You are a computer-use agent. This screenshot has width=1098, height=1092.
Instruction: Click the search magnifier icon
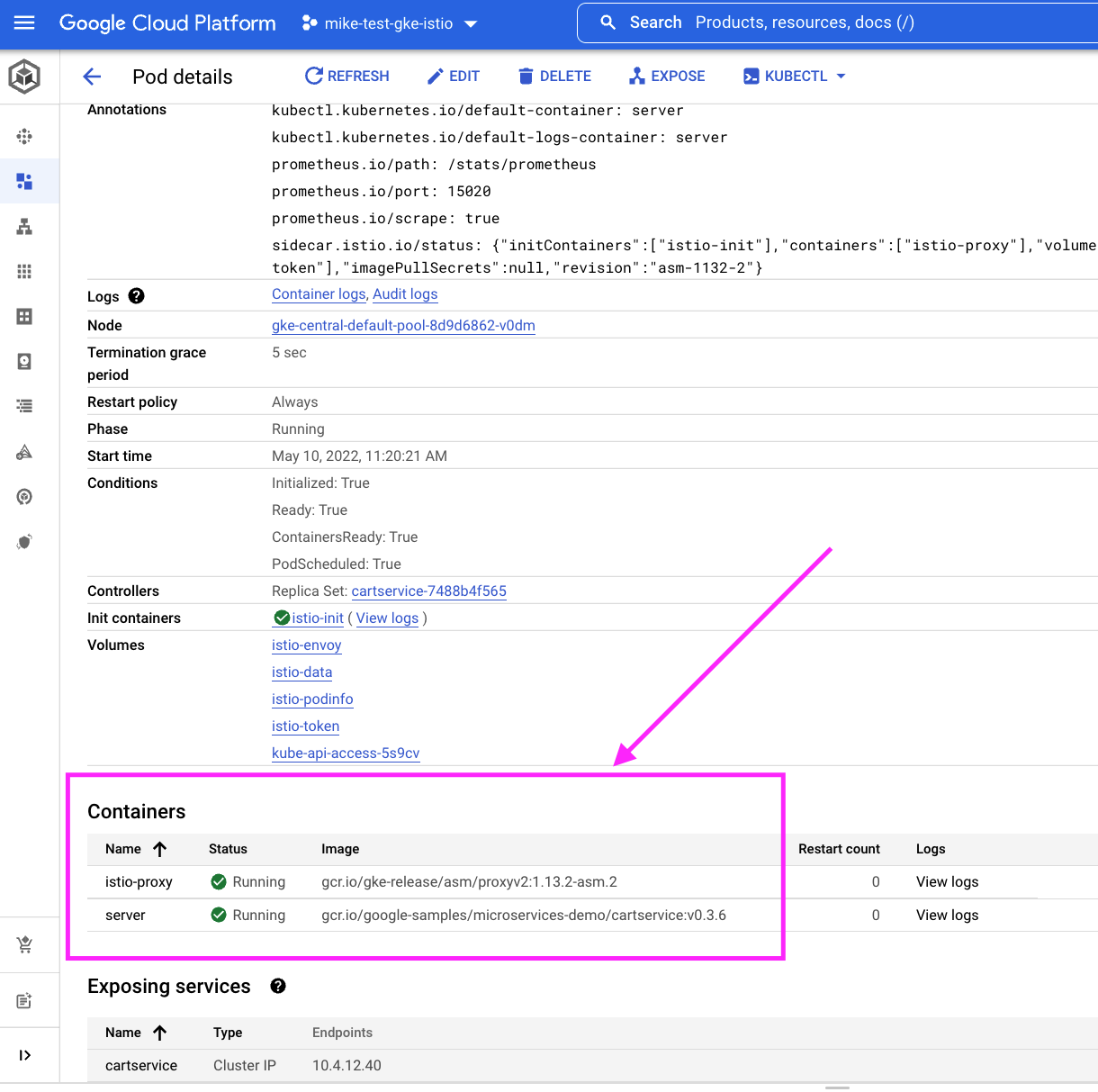608,23
